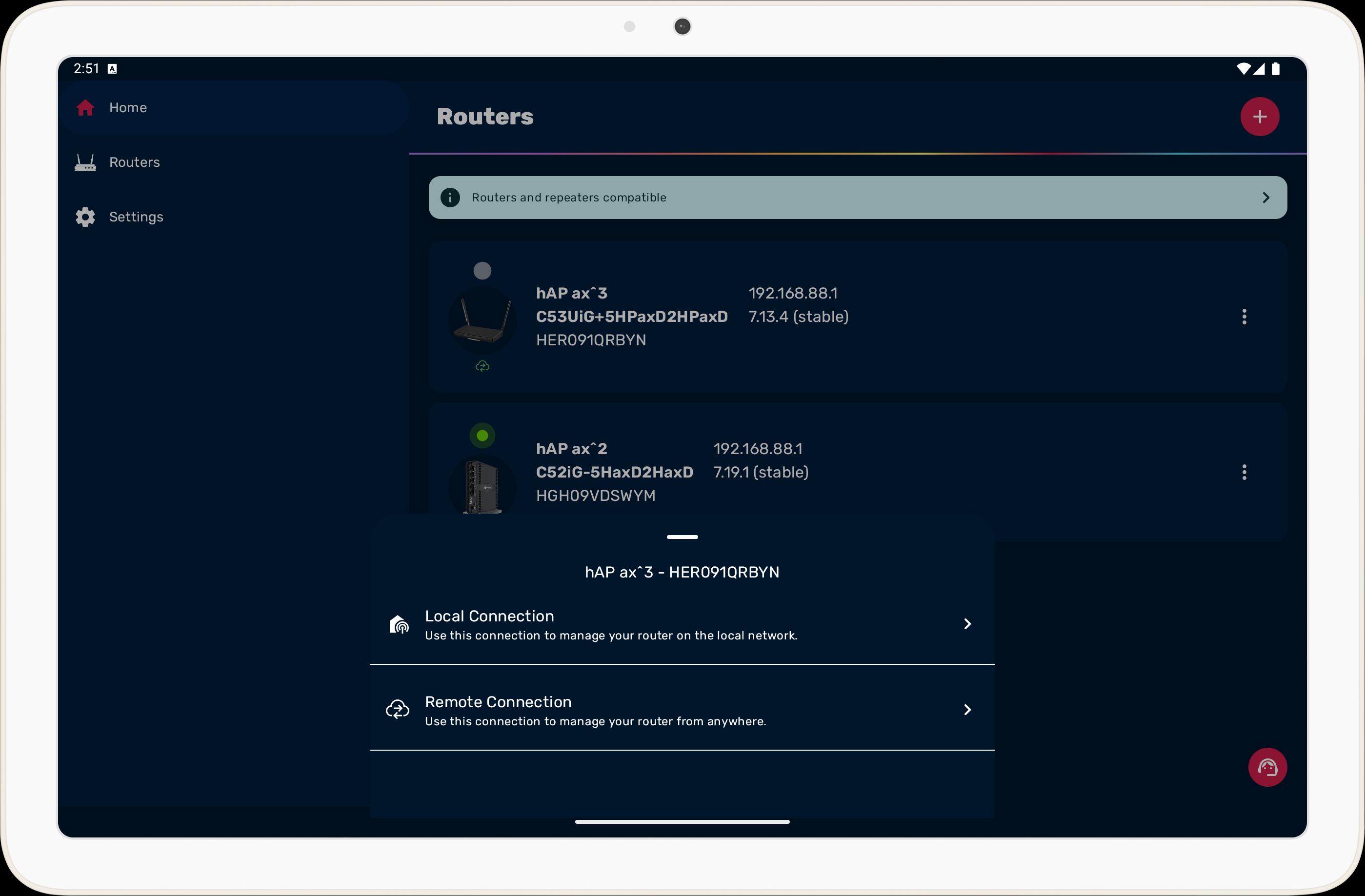The height and width of the screenshot is (896, 1365).
Task: Add a new router with plus button
Action: pyautogui.click(x=1260, y=117)
